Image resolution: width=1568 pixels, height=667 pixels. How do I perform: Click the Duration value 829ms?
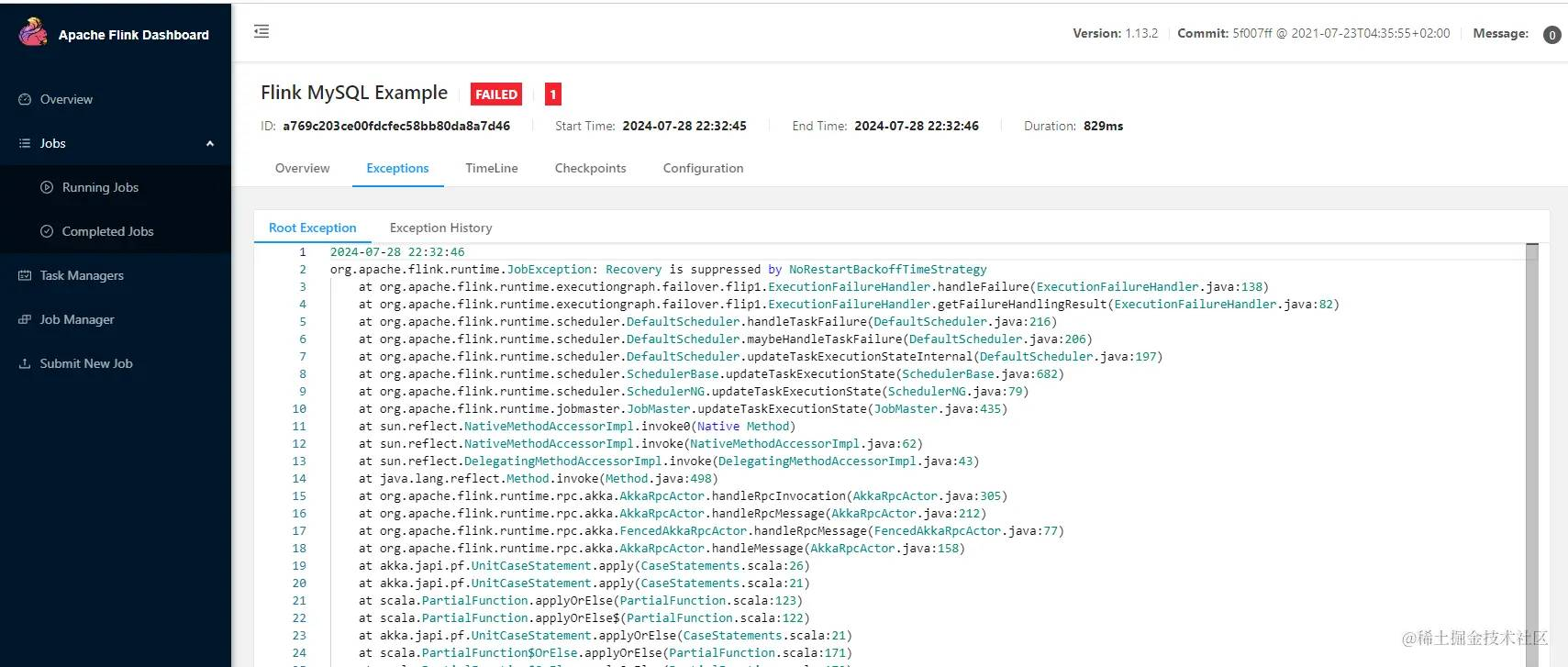tap(1103, 126)
